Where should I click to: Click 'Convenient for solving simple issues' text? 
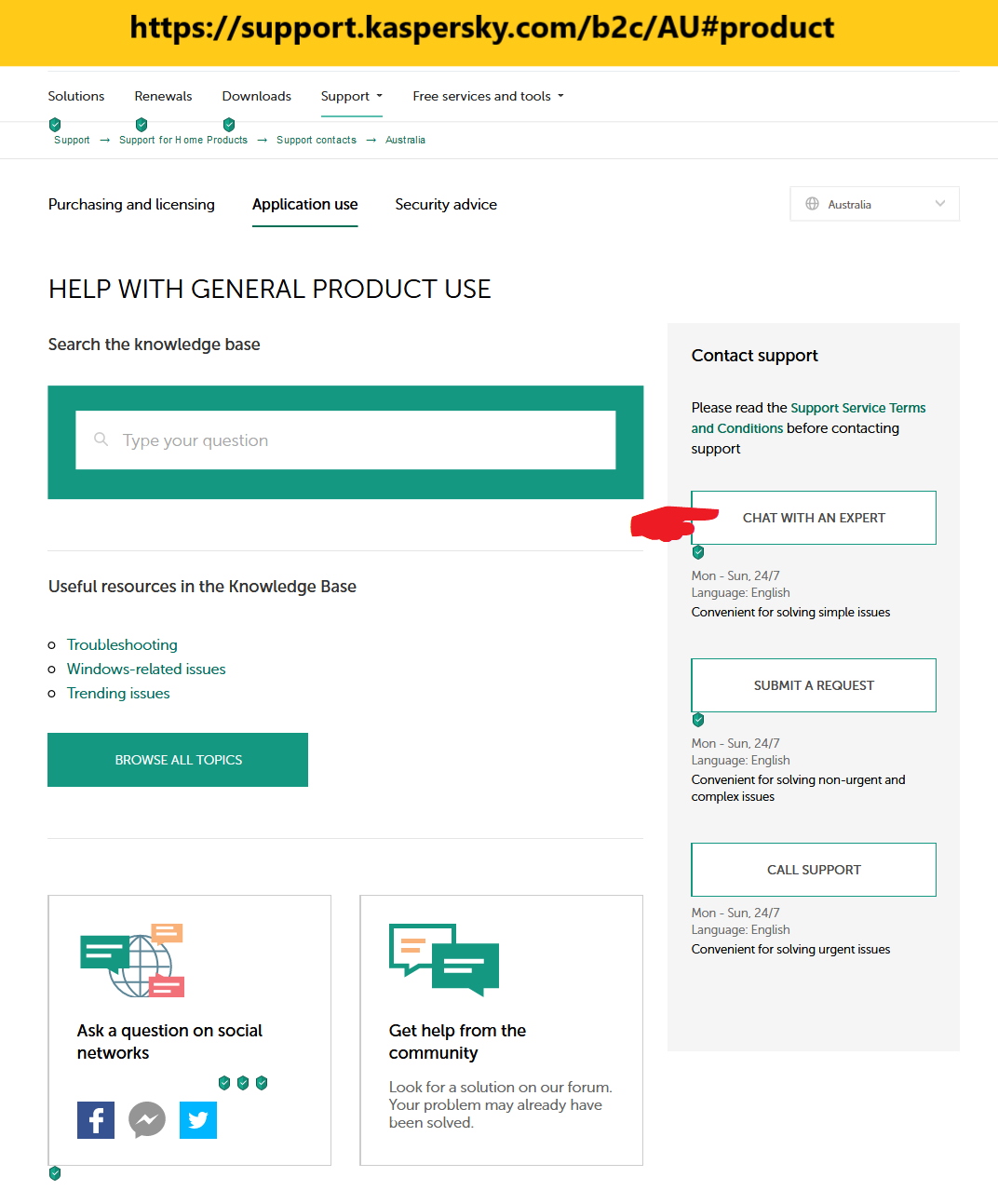pos(790,612)
